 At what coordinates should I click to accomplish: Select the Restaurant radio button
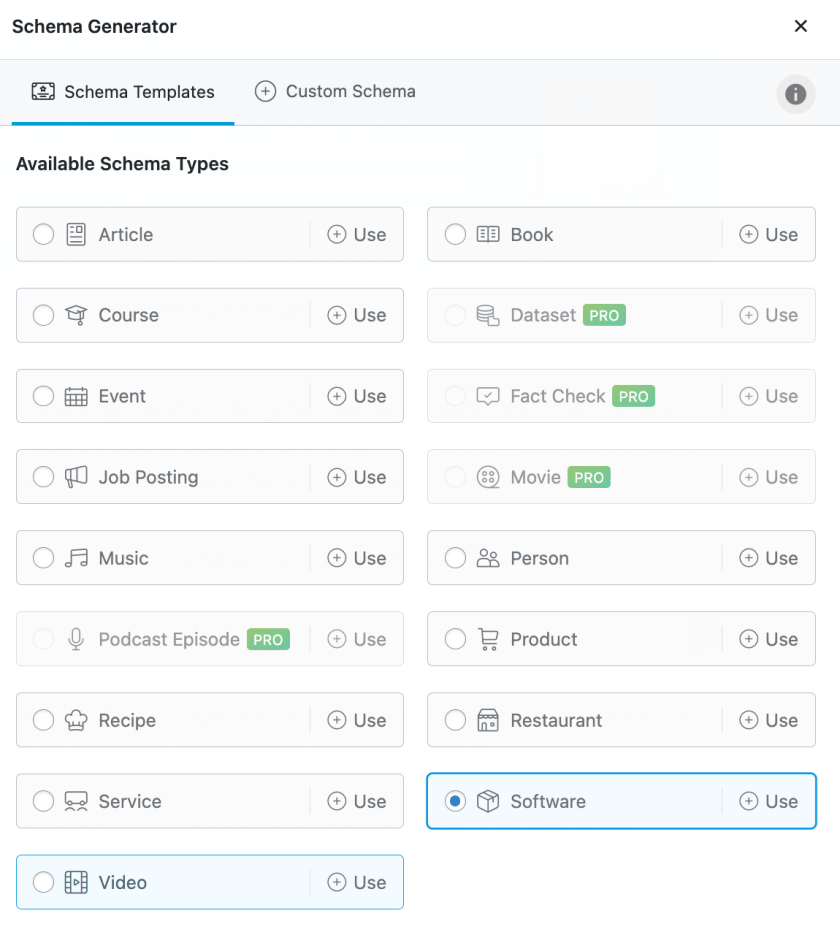pos(455,720)
